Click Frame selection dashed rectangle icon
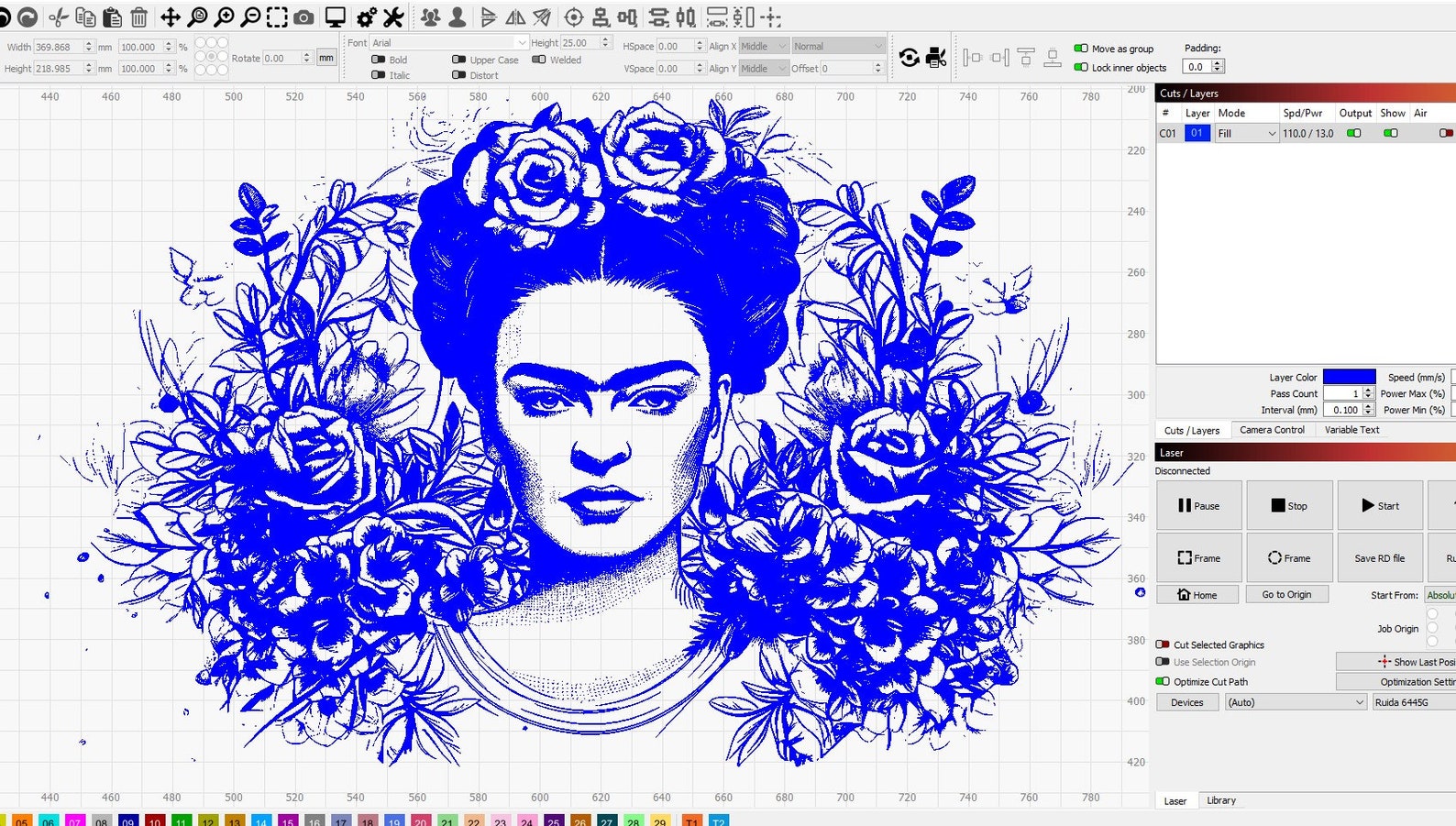 (x=277, y=17)
